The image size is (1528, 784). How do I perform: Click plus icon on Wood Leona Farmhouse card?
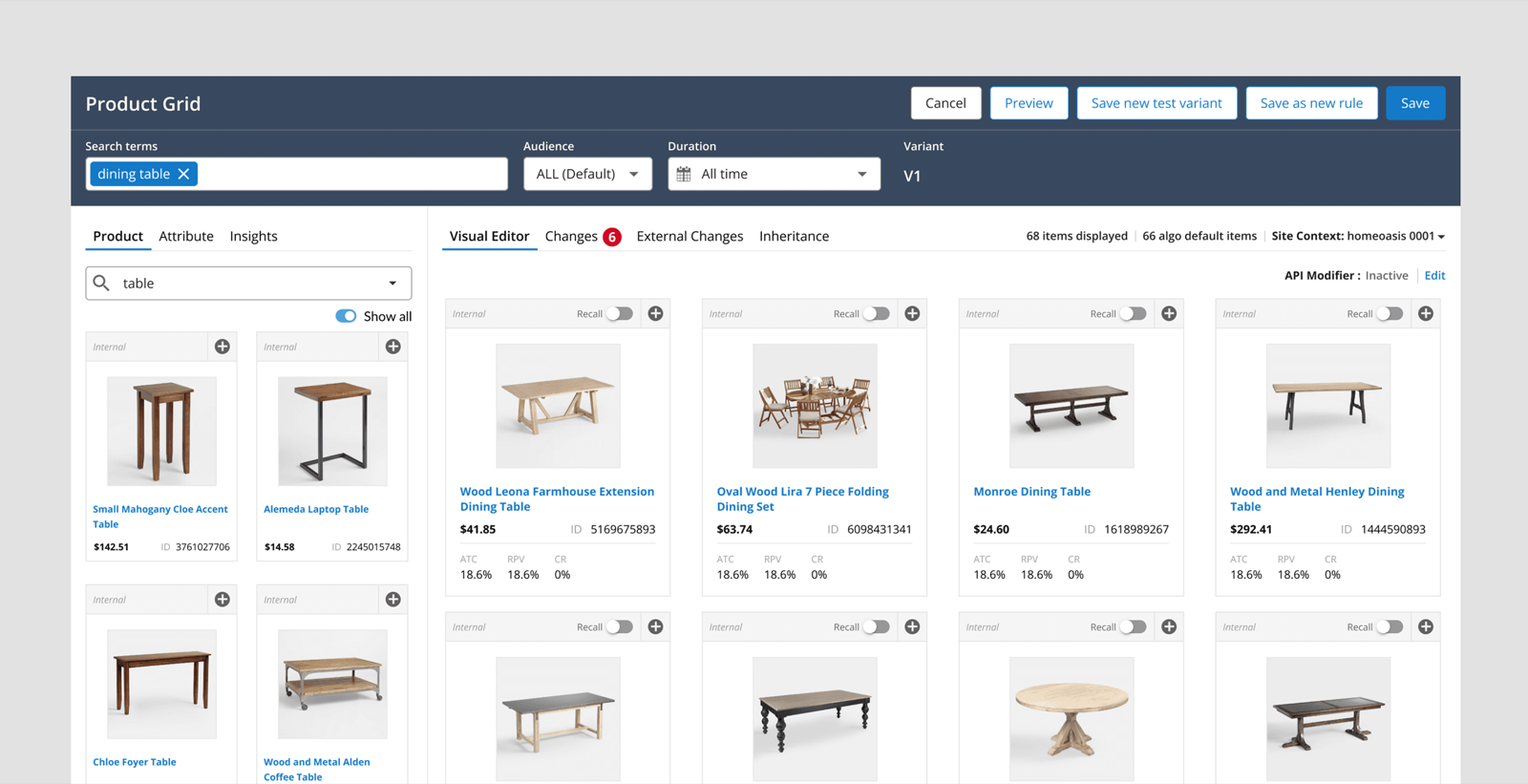[x=656, y=313]
